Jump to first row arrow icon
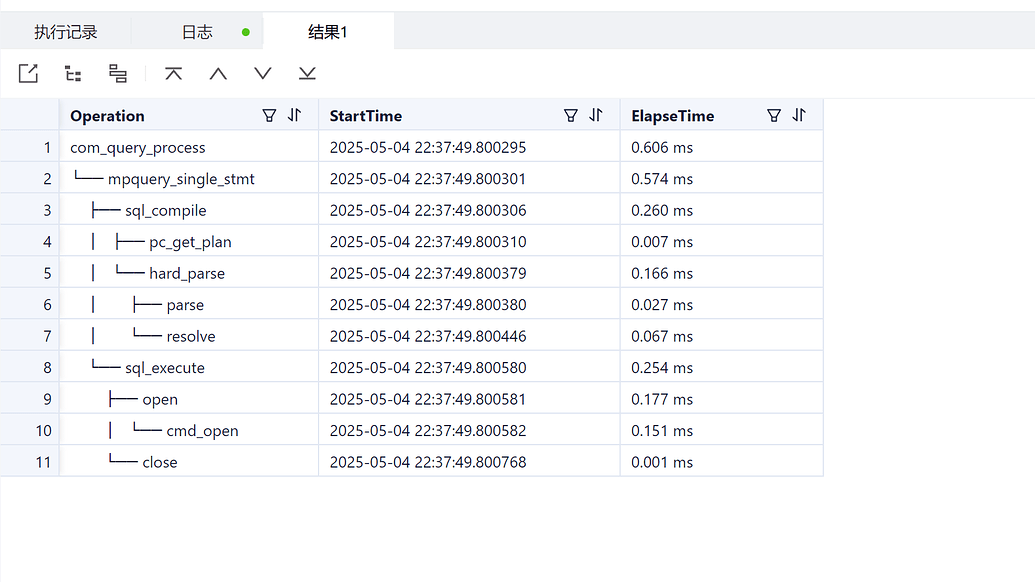The width and height of the screenshot is (1035, 582). tap(174, 73)
